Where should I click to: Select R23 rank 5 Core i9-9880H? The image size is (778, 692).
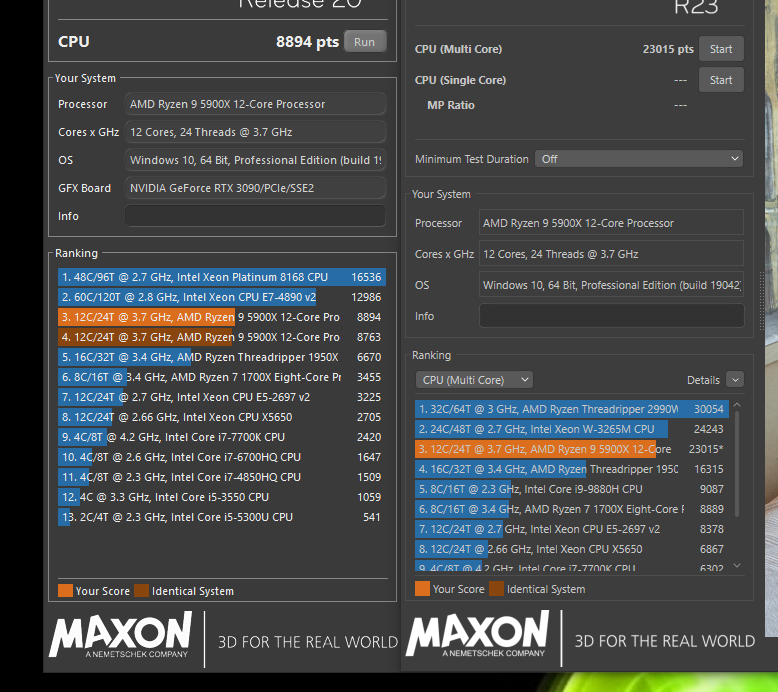572,489
